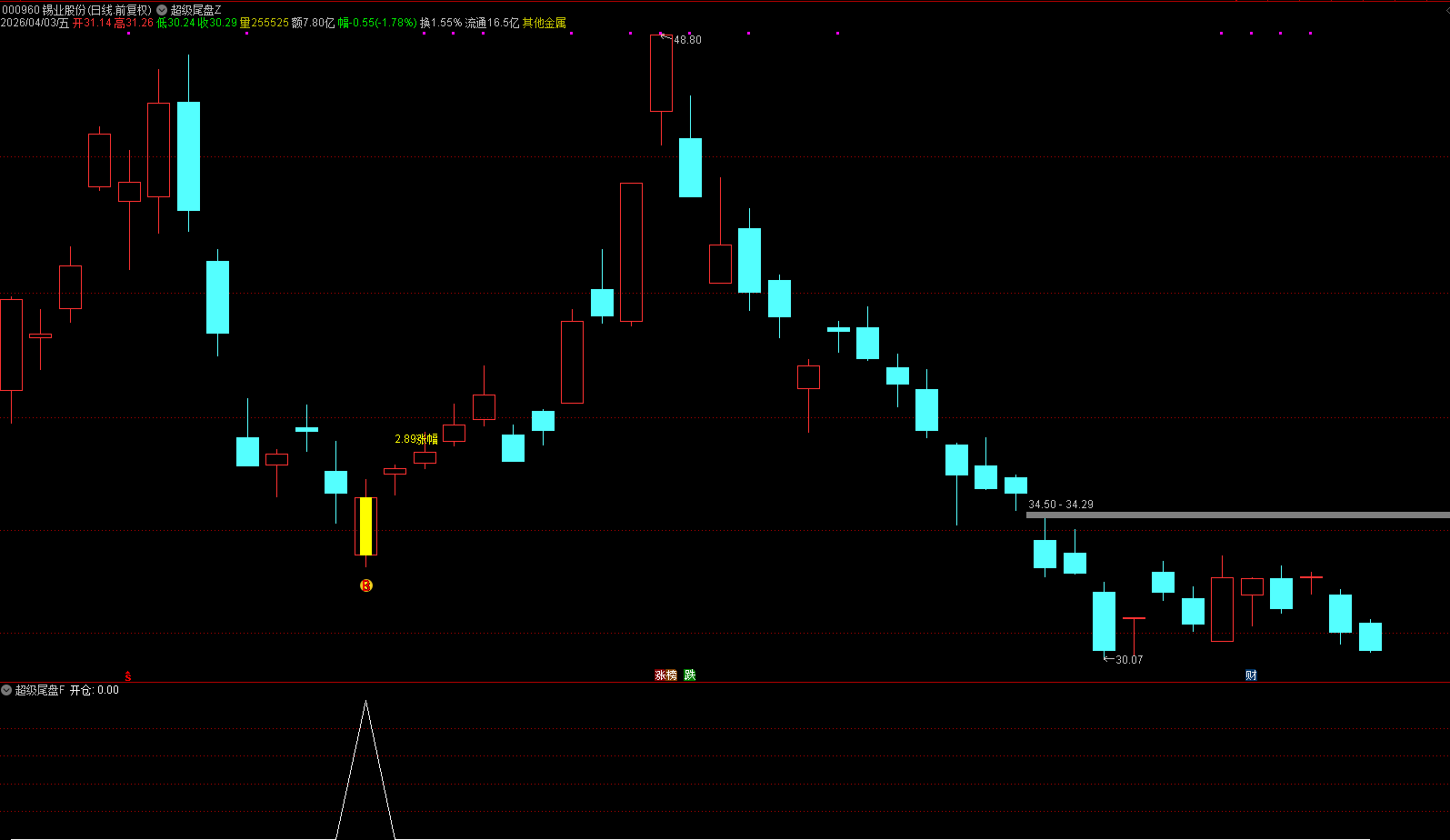Click the 34.50 - 34.29 gap label
The height and width of the screenshot is (840, 1450).
[1061, 505]
